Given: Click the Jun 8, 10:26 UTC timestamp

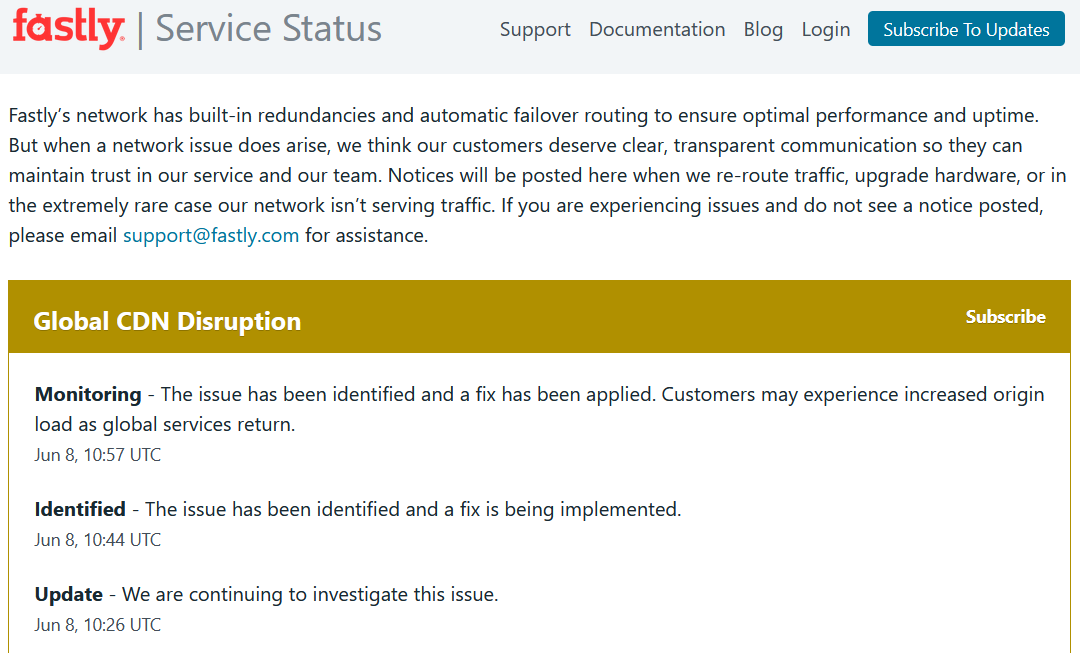Looking at the screenshot, I should click(98, 625).
